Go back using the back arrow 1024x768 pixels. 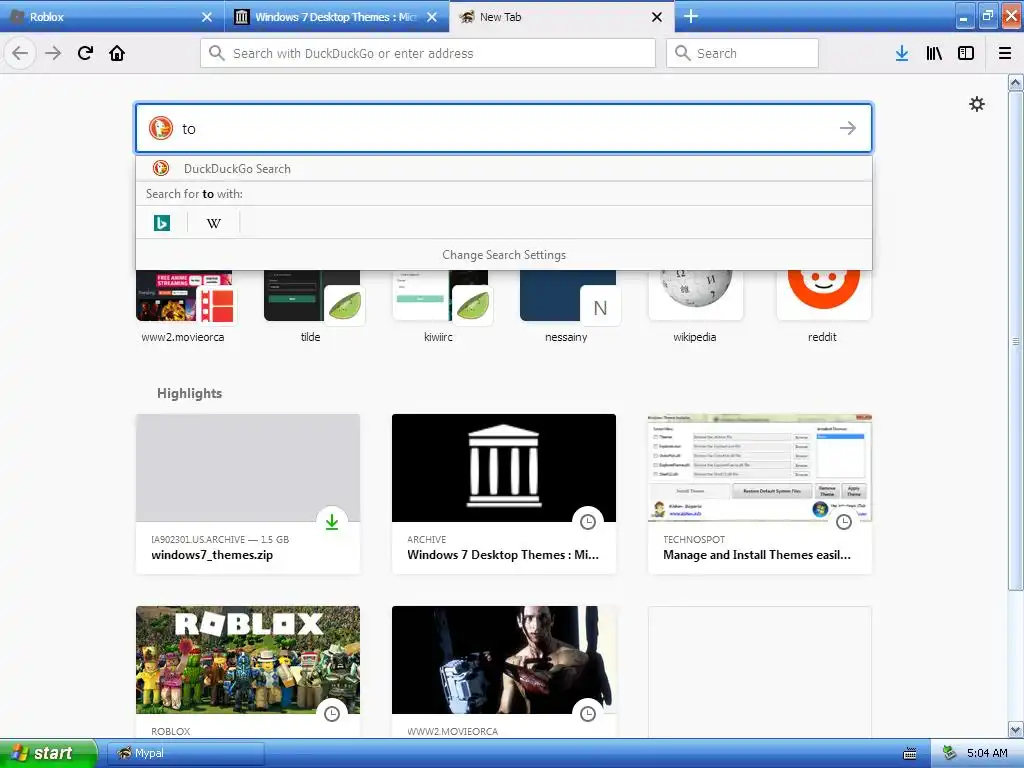pos(20,53)
